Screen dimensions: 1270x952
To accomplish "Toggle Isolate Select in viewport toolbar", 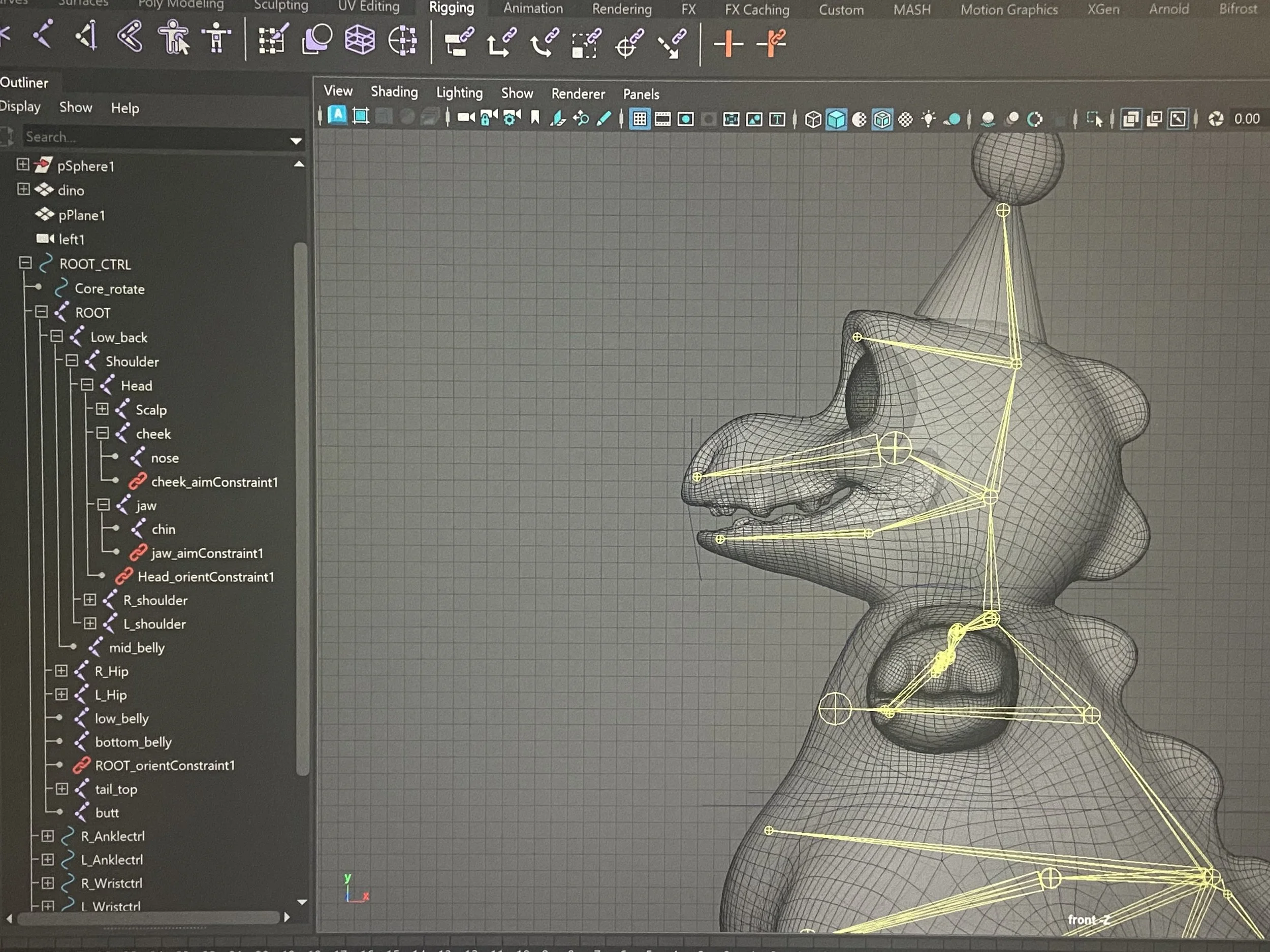I will click(1094, 119).
